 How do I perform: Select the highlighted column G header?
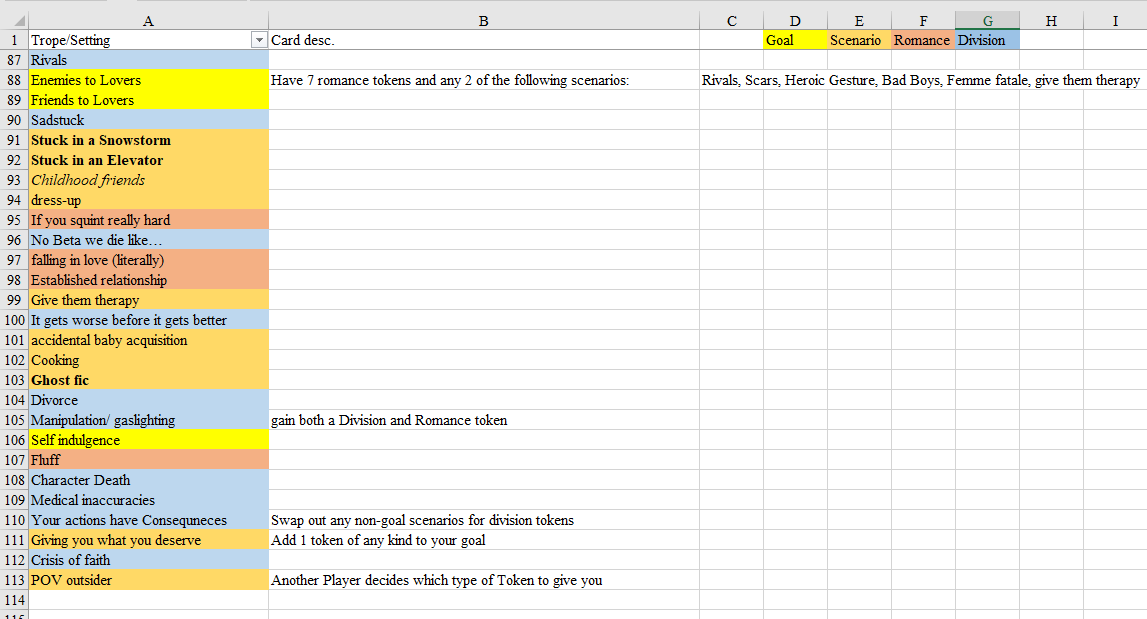click(x=987, y=20)
